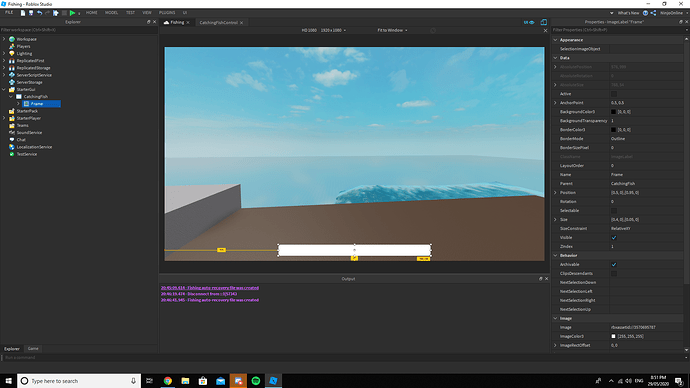Select the Chat service item

pyautogui.click(x=21, y=139)
